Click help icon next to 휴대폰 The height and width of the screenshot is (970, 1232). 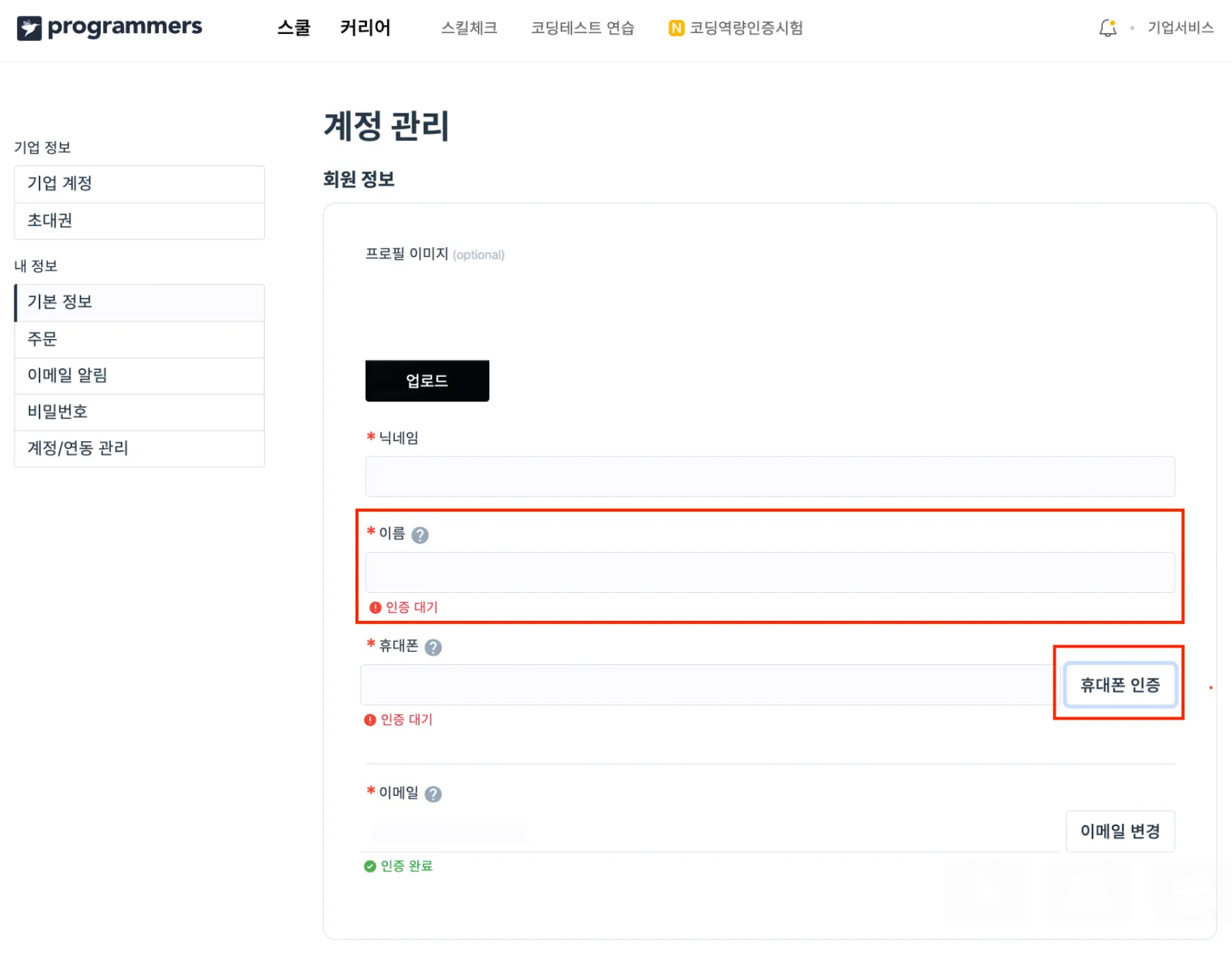point(433,647)
